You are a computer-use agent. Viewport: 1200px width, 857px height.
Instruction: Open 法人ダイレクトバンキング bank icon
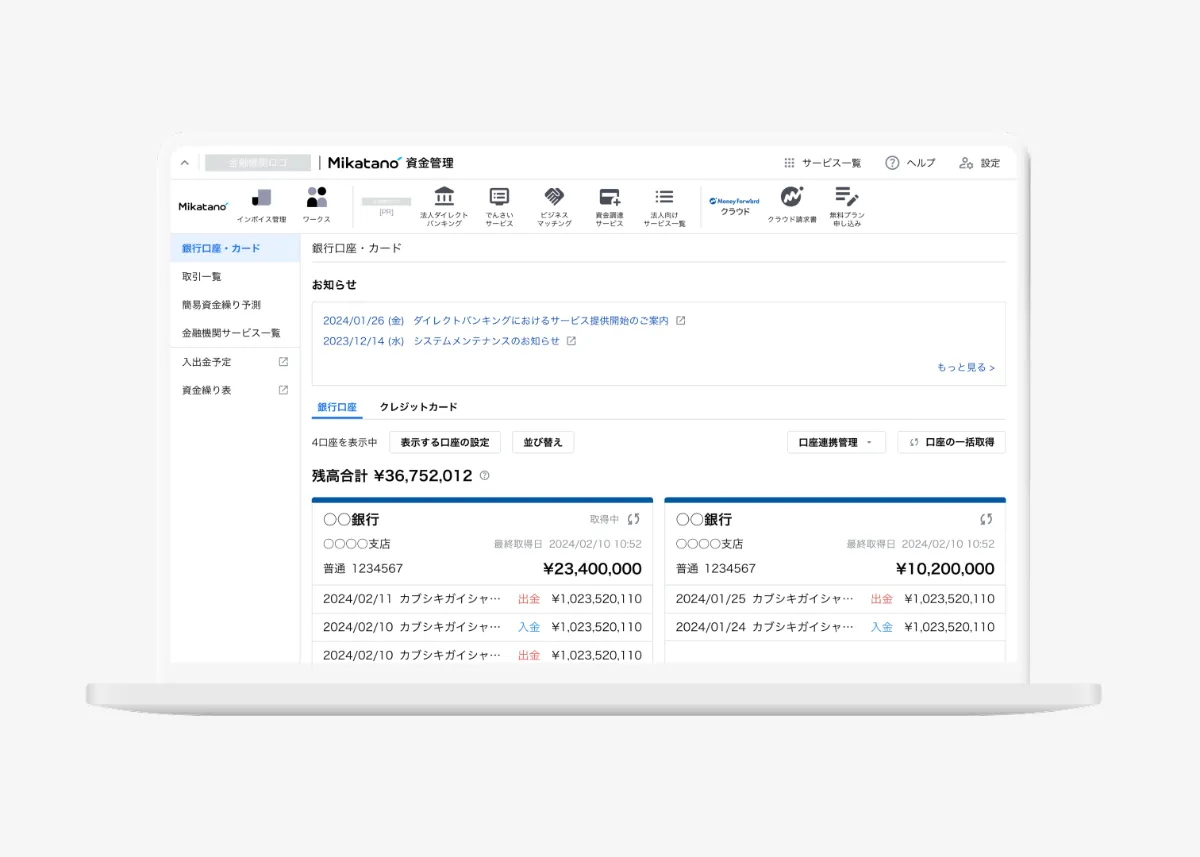point(444,207)
